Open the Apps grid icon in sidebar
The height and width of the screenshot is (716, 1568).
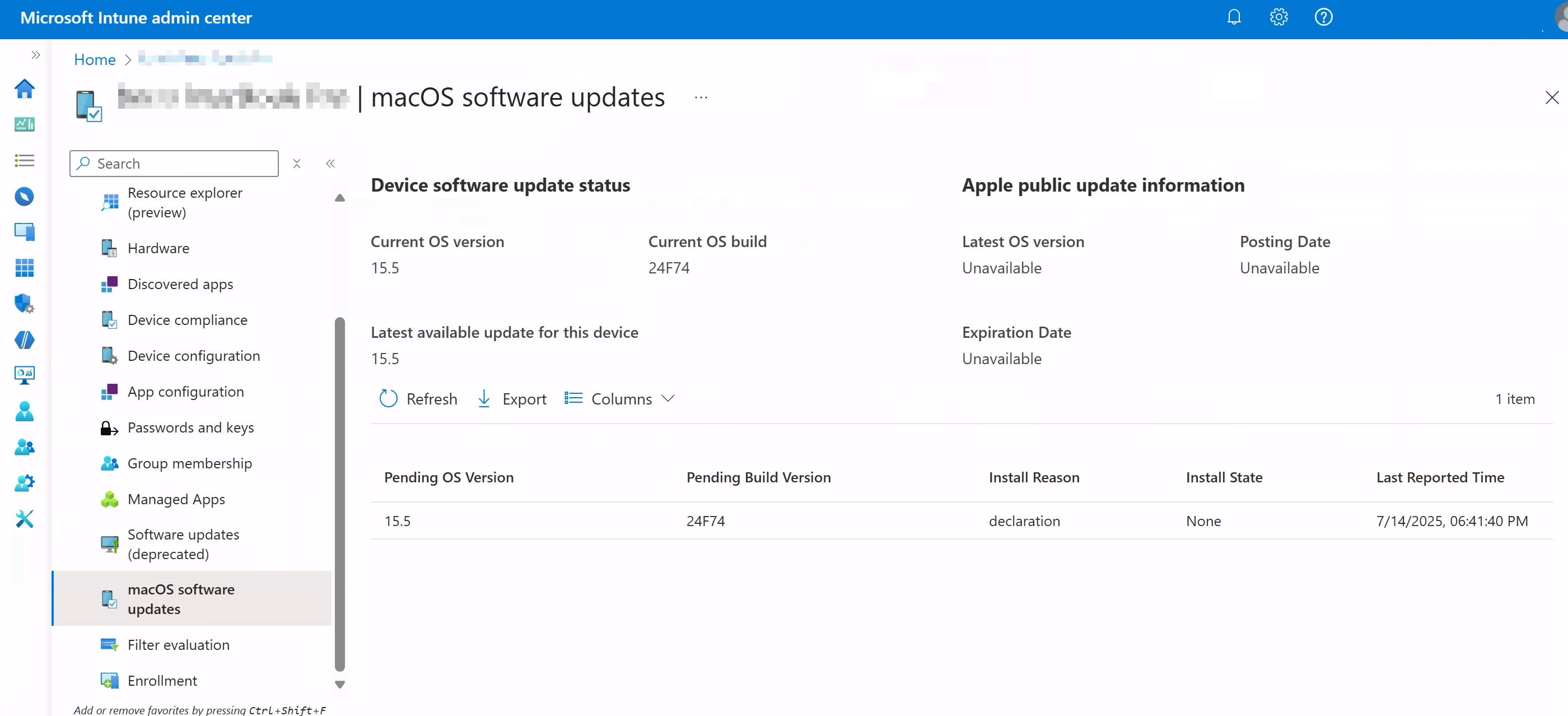coord(24,268)
